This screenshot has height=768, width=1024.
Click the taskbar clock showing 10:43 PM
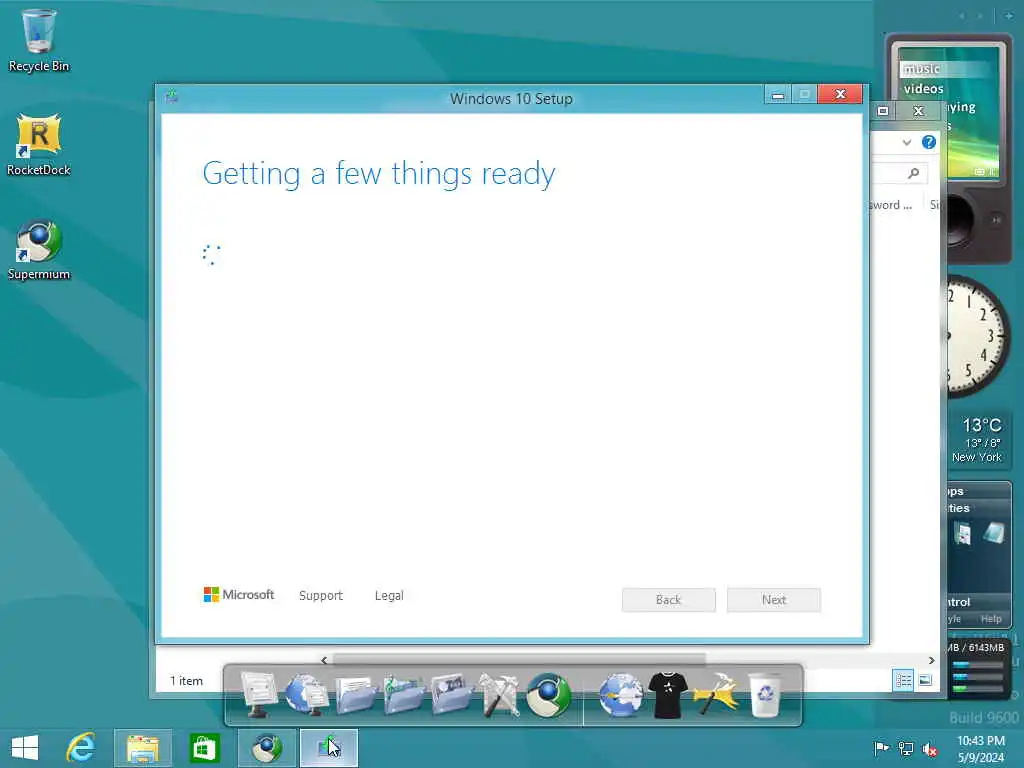[980, 748]
